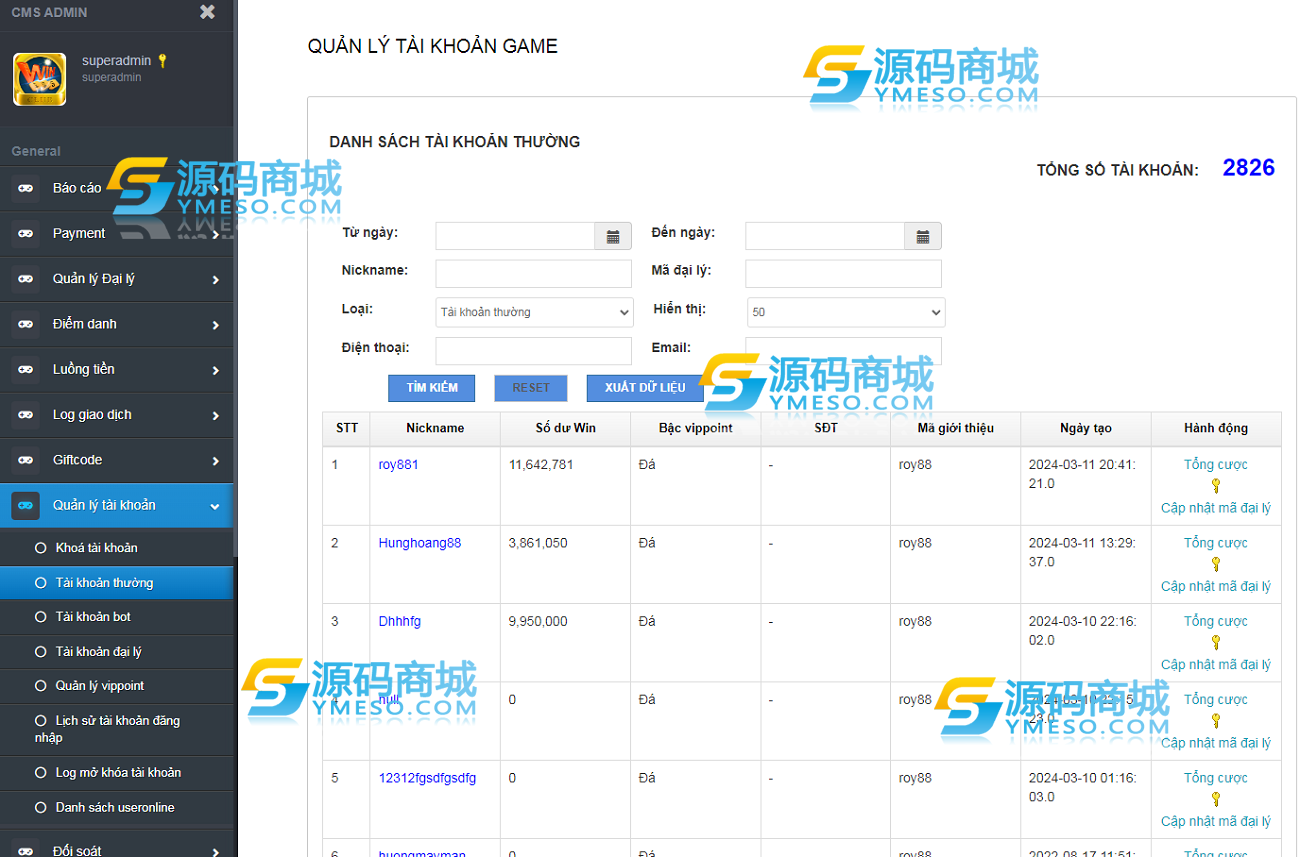1300x857 pixels.
Task: Click the Số dư Win column header
Action: tap(566, 428)
